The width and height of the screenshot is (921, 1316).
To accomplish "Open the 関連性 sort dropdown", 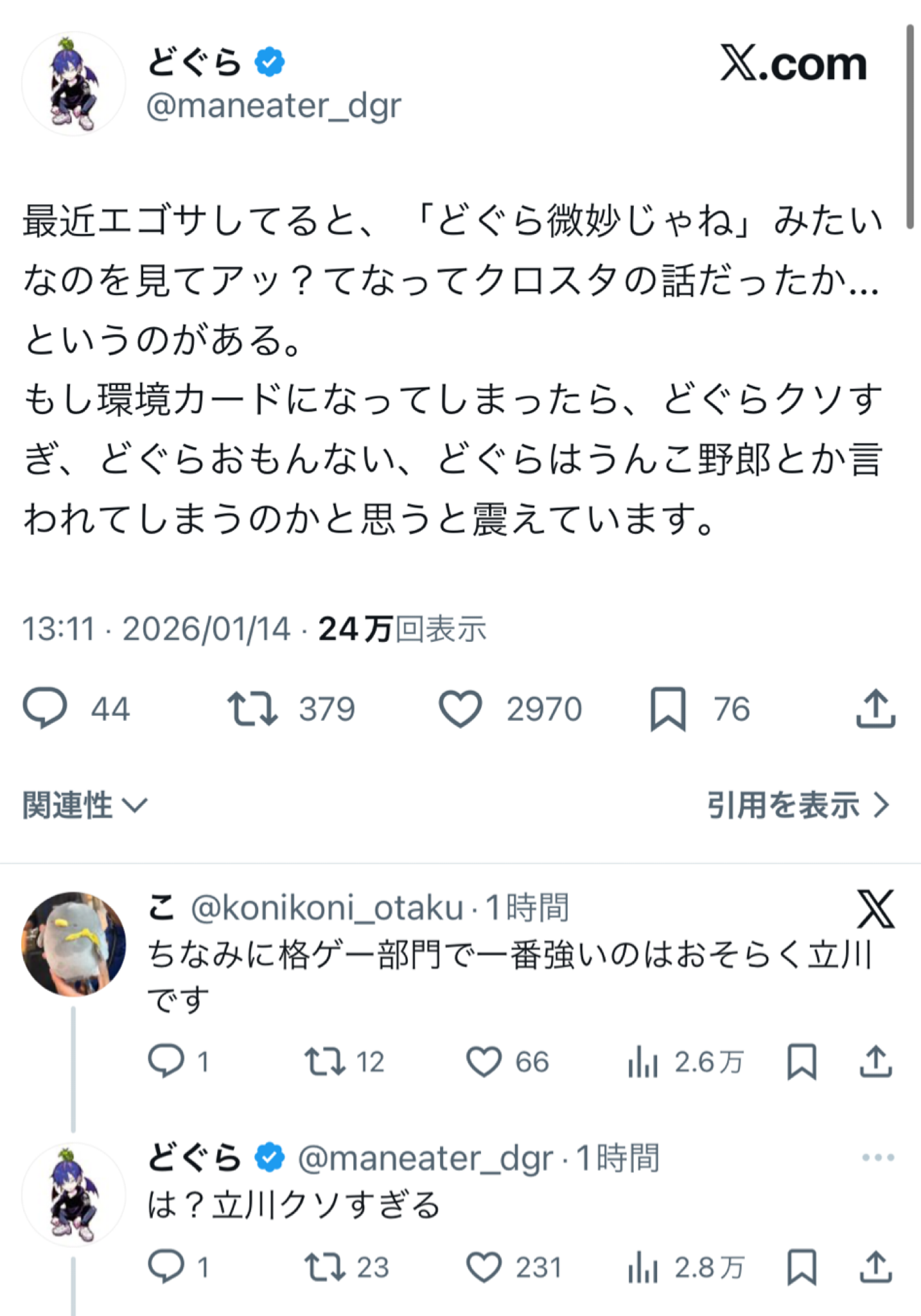I will (x=85, y=805).
